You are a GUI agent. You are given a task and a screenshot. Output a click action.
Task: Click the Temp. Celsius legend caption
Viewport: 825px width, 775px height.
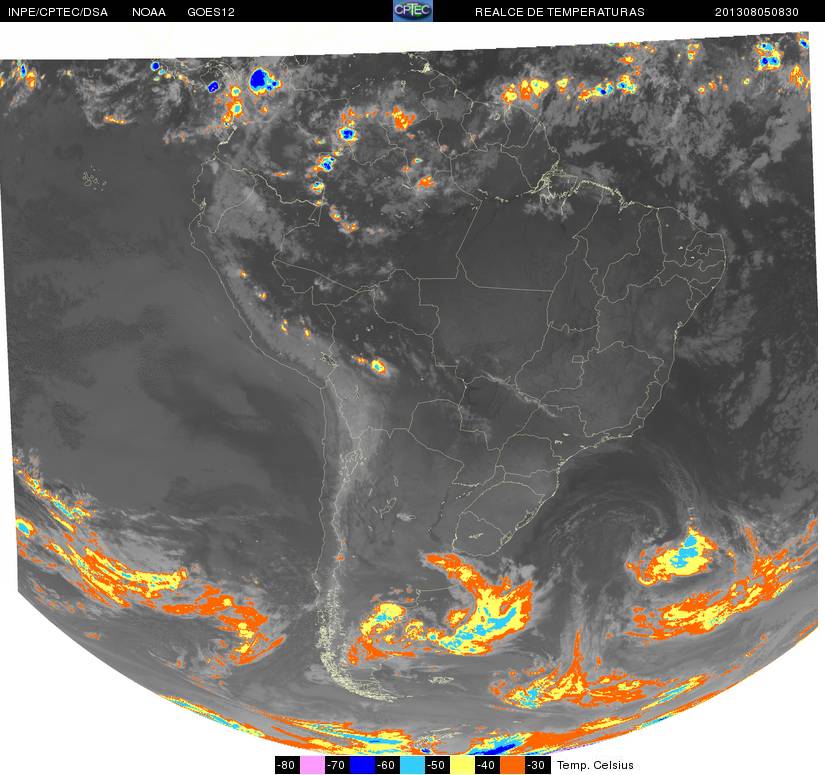595,765
